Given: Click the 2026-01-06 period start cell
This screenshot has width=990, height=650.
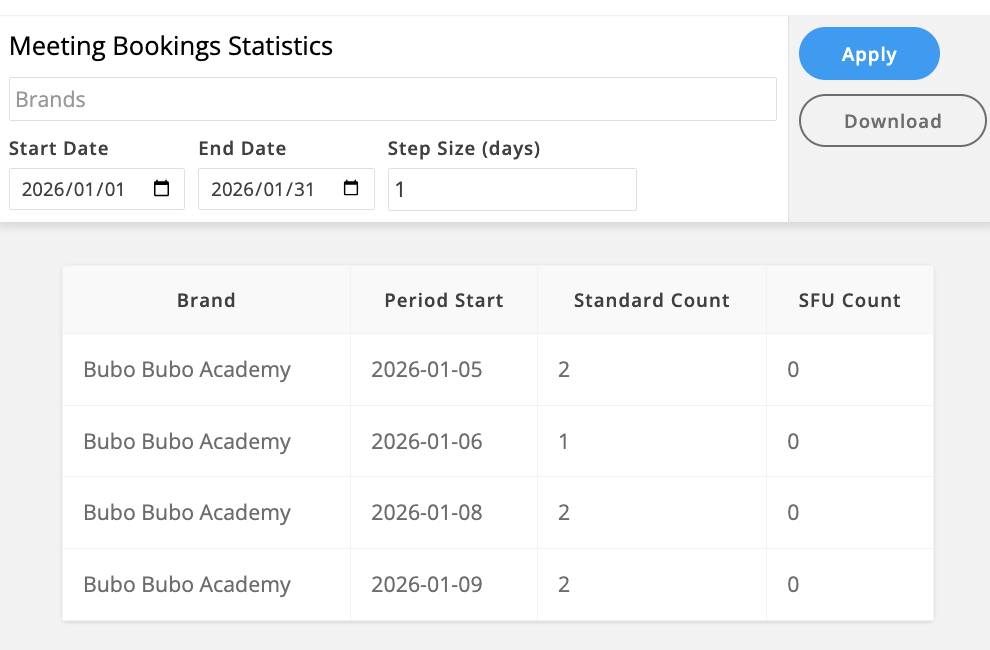Looking at the screenshot, I should point(427,441).
